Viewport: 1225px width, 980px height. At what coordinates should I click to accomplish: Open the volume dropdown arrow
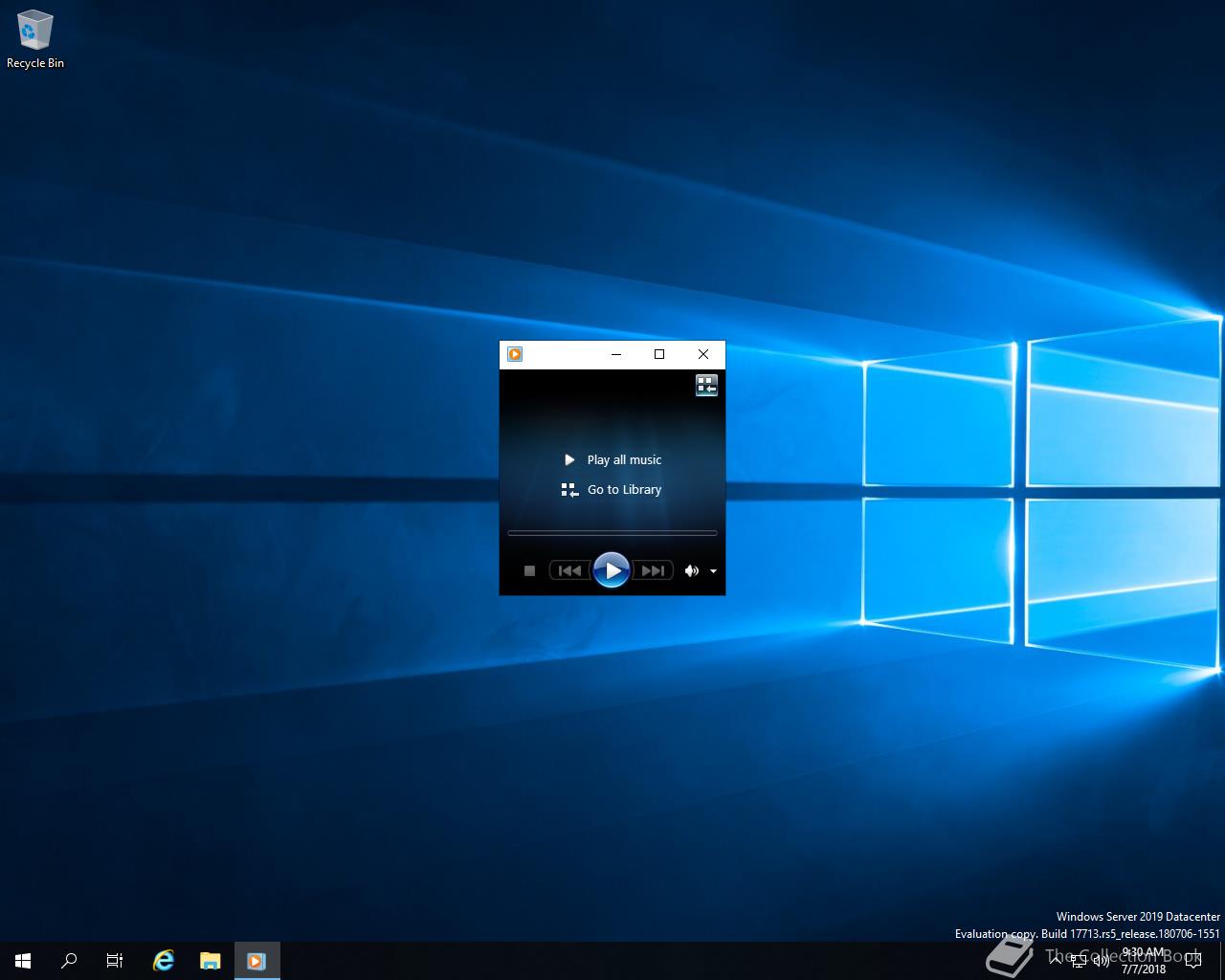click(x=713, y=571)
